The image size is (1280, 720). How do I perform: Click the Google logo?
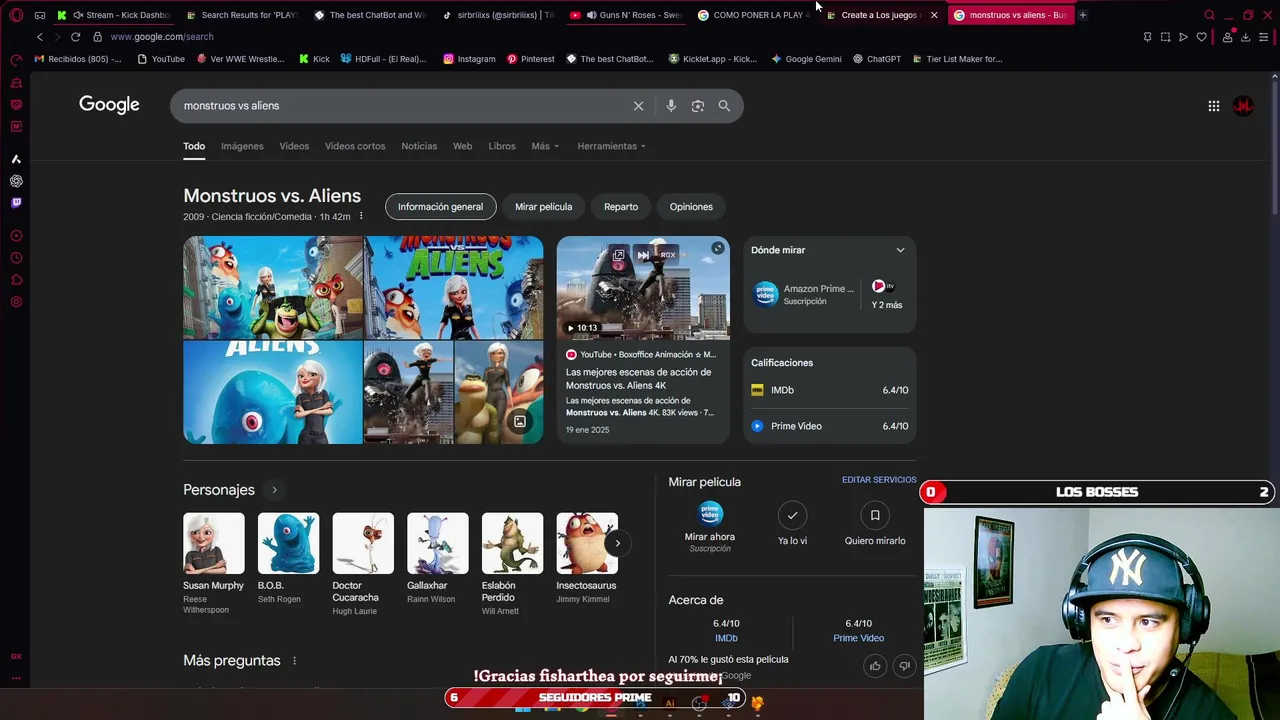click(x=109, y=105)
